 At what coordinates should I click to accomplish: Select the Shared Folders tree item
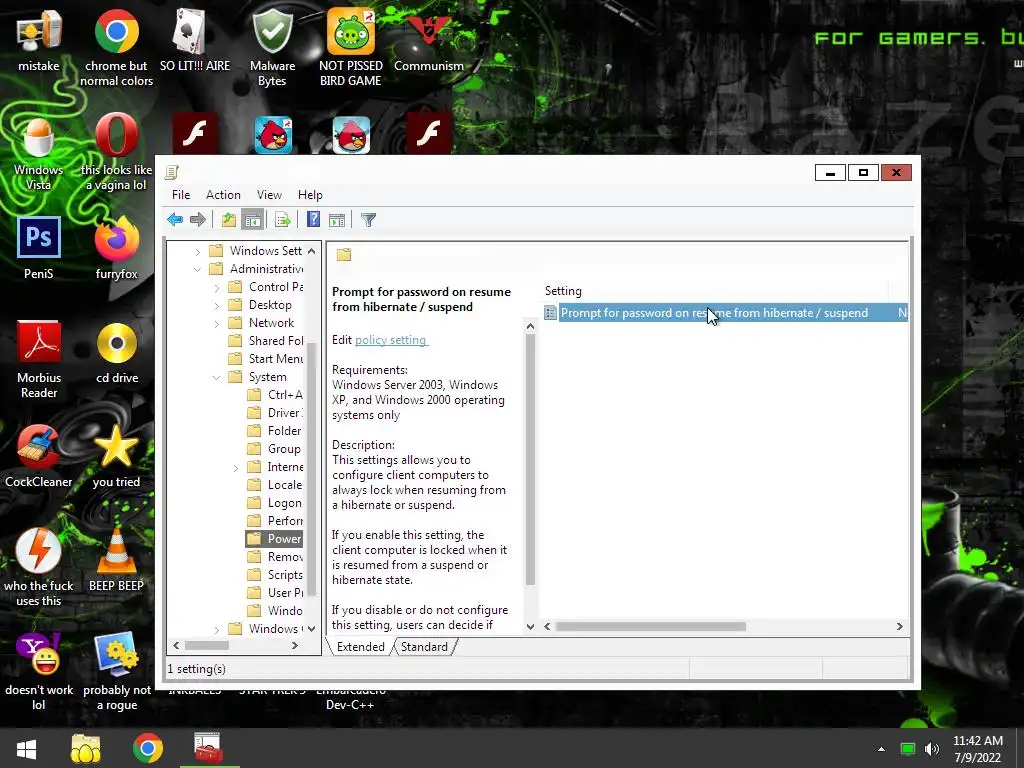[x=266, y=341]
